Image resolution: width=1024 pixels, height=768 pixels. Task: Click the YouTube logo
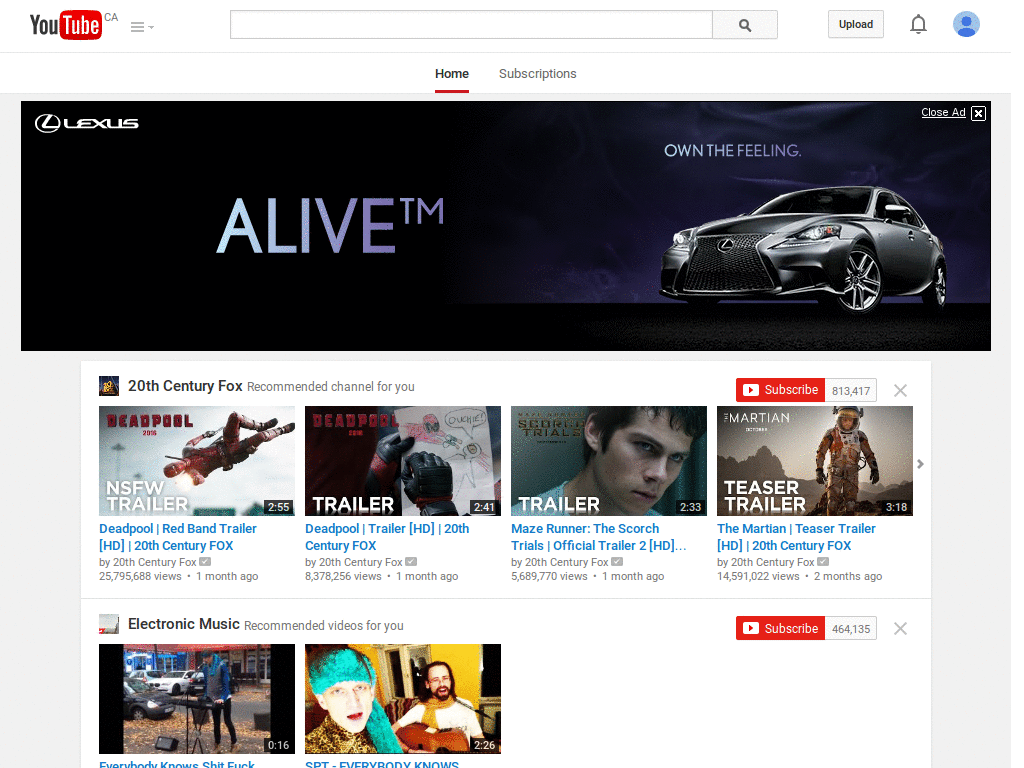tap(66, 25)
